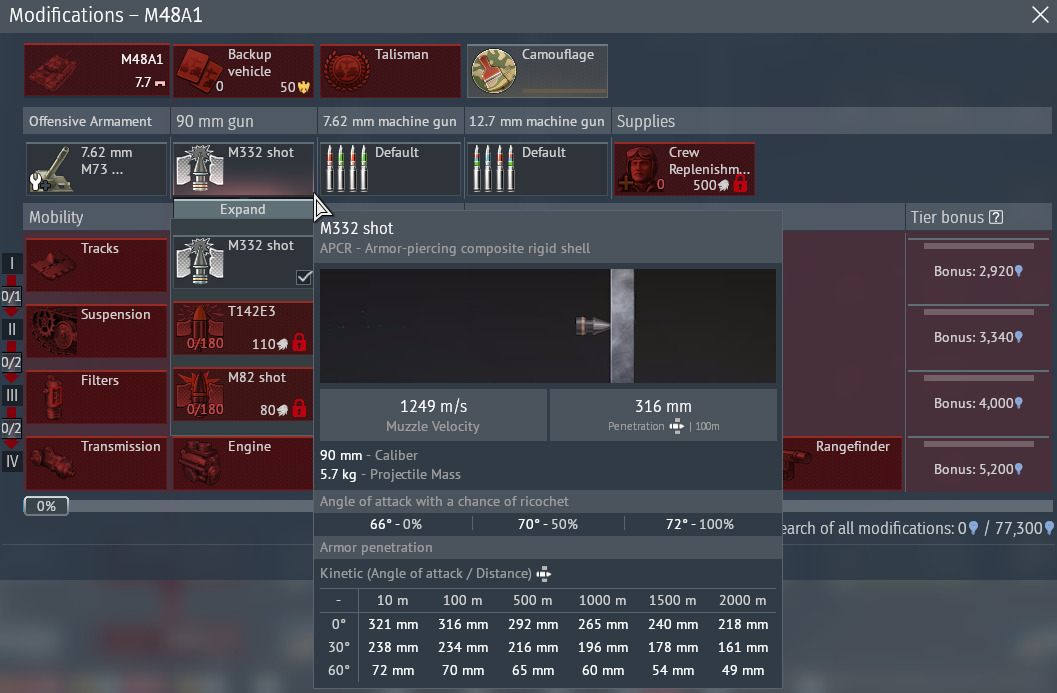
Task: Toggle the M332 shot checkbox
Action: (305, 278)
